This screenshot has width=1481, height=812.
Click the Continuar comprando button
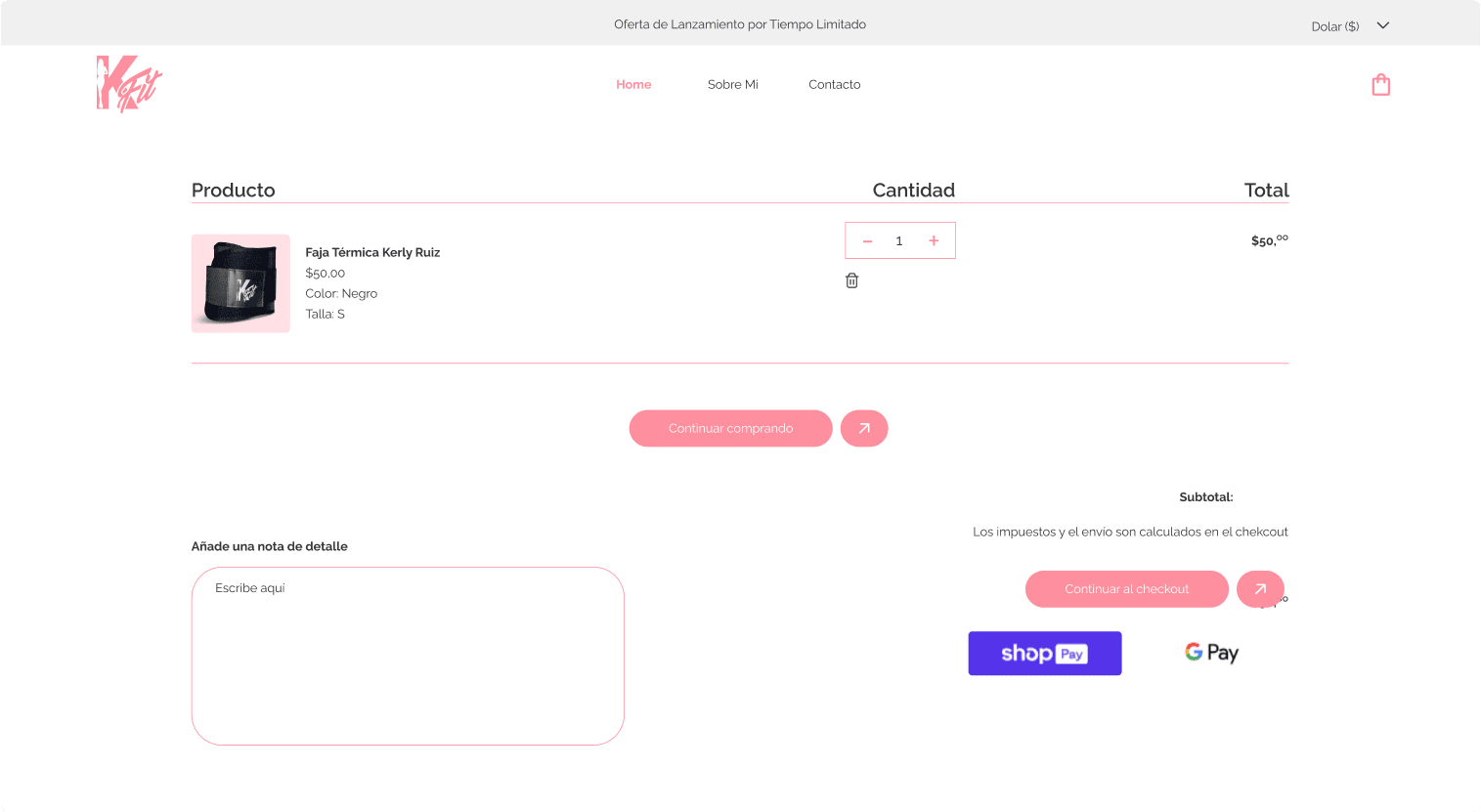point(730,428)
